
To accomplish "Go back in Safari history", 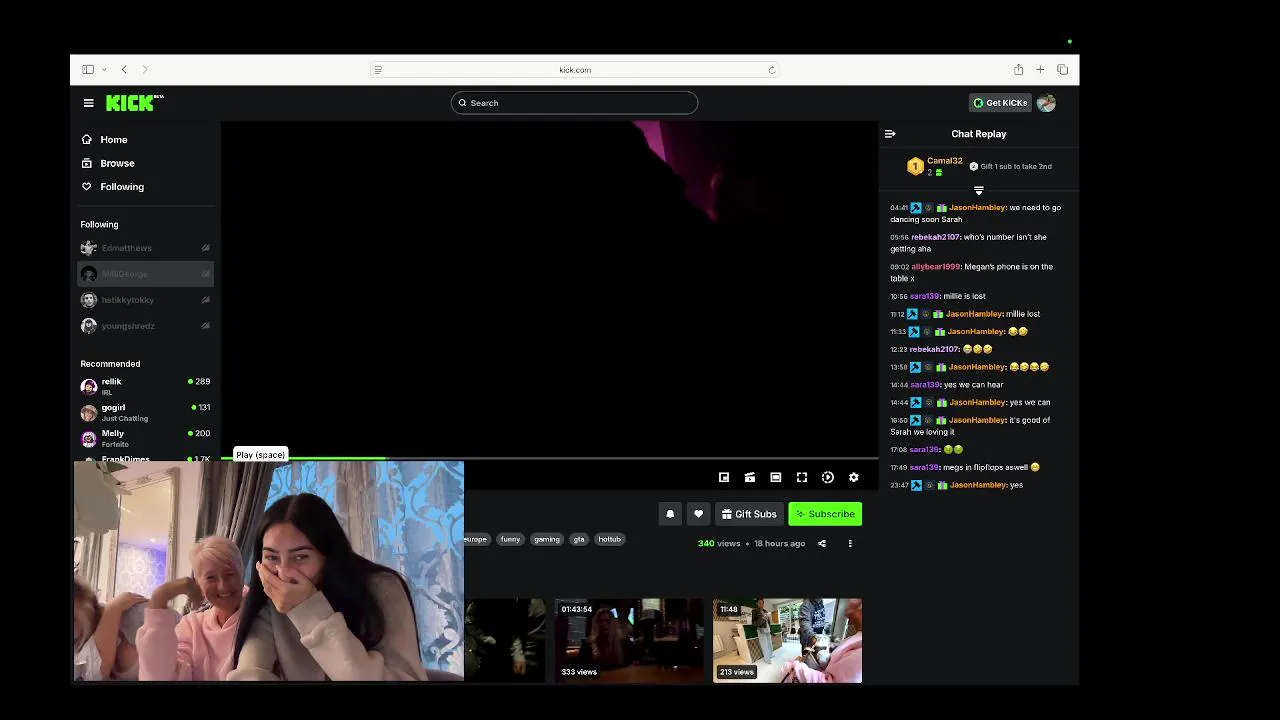I will click(x=124, y=70).
